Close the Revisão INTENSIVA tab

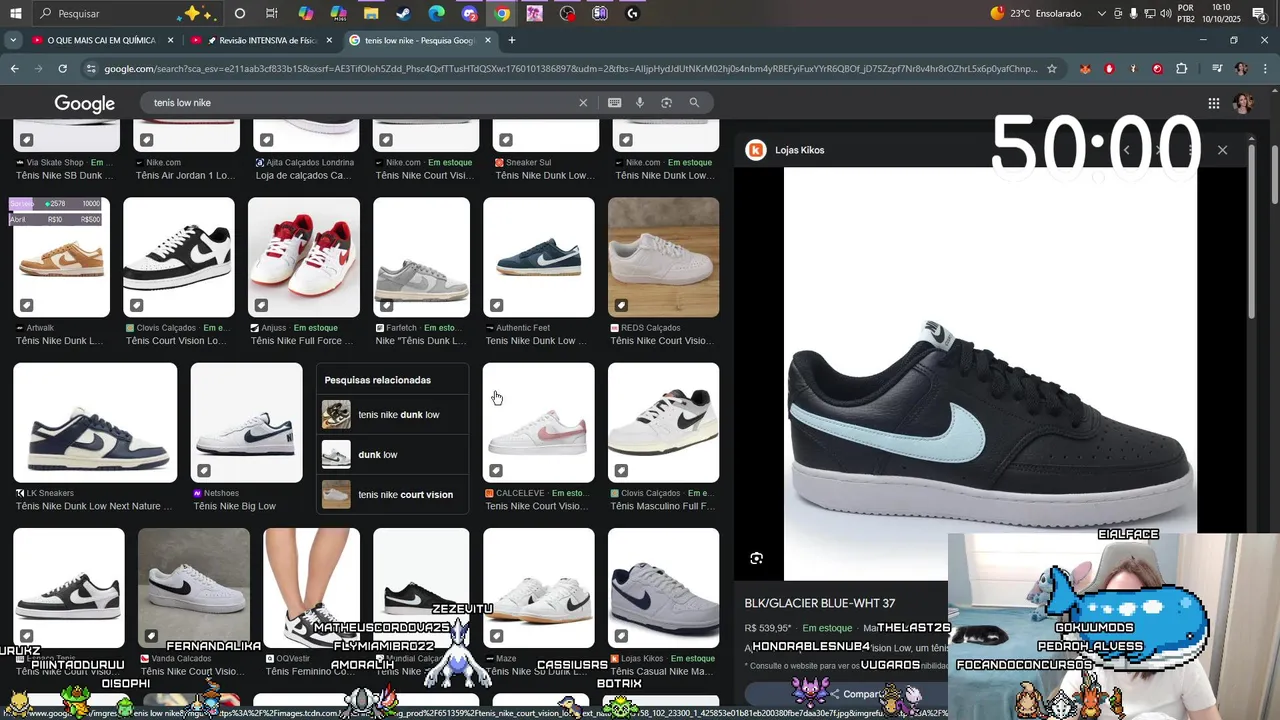[x=329, y=40]
